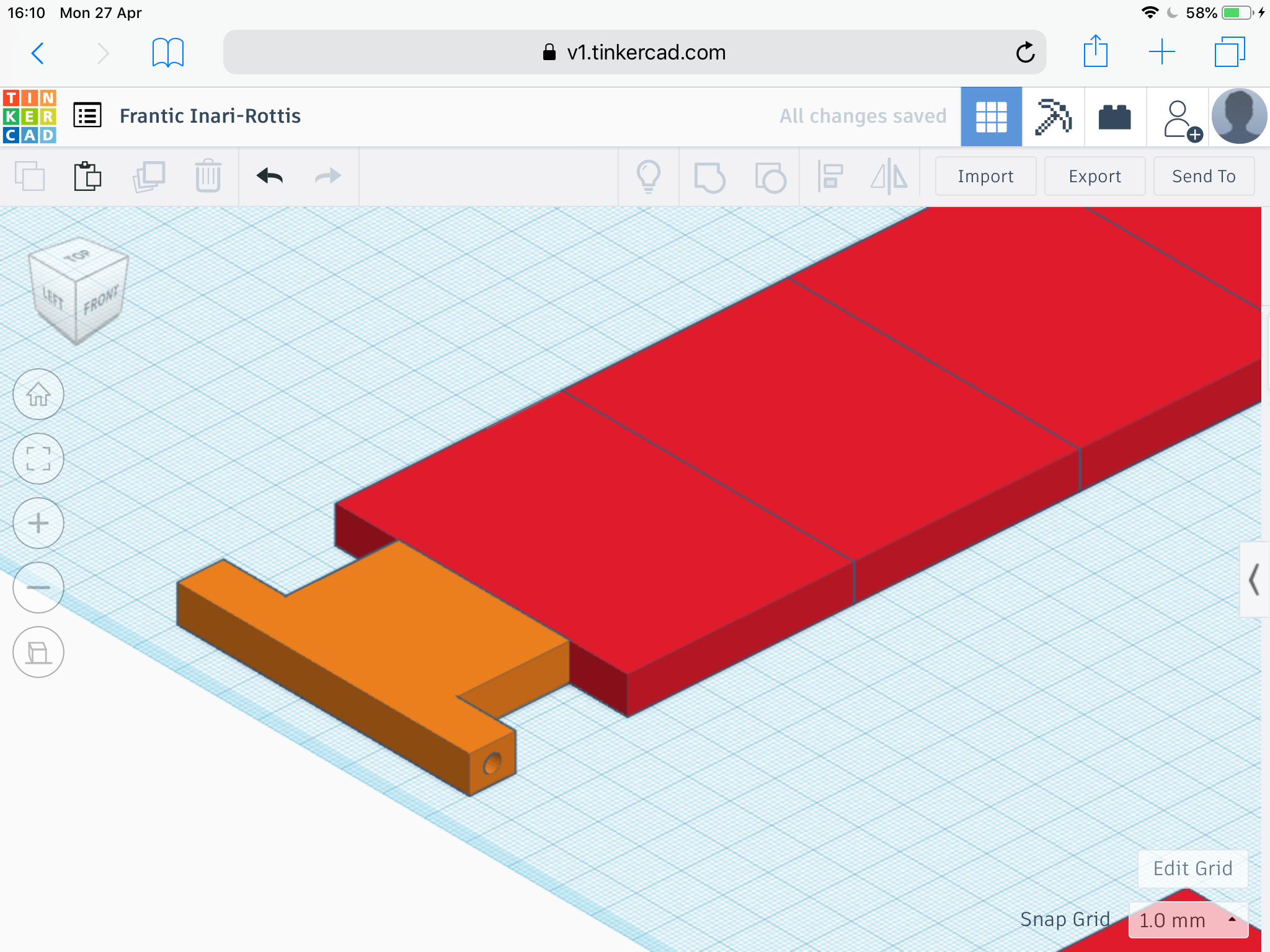Screen dimensions: 1270x952
Task: Switch to 3D design grid view
Action: tap(991, 117)
